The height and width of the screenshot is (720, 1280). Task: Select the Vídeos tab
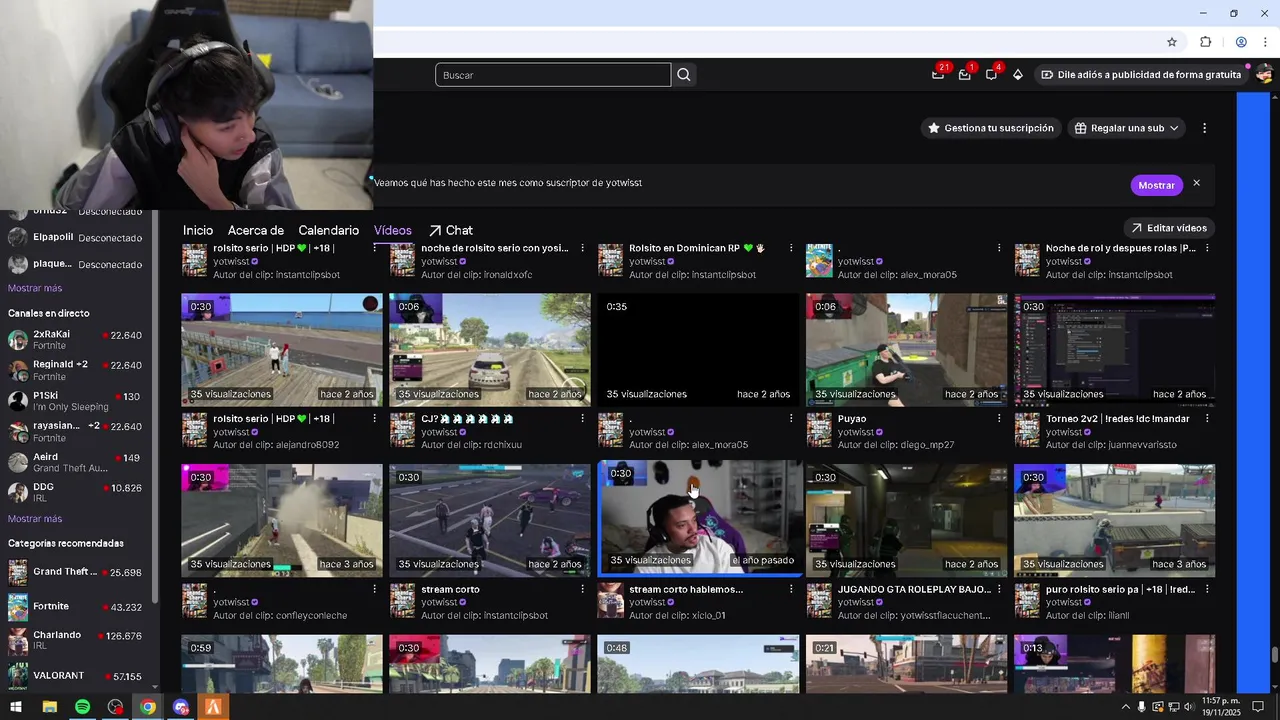[393, 230]
